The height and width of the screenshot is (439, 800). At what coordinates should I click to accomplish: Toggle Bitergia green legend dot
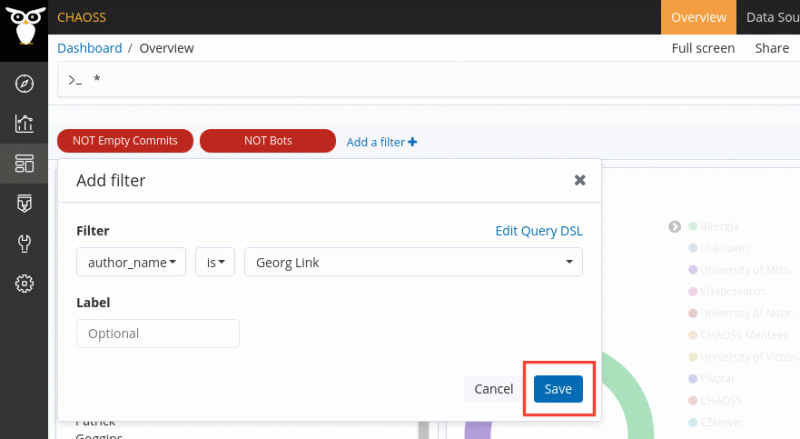tap(692, 226)
